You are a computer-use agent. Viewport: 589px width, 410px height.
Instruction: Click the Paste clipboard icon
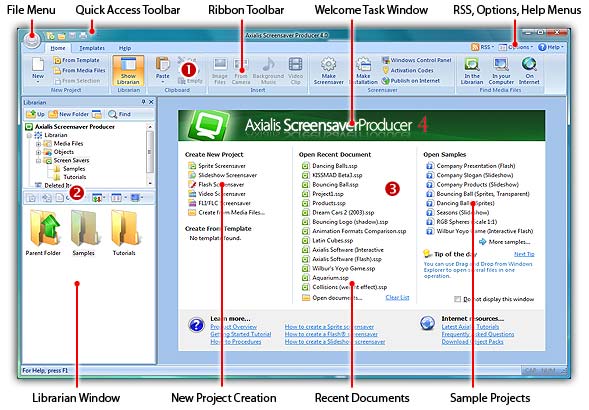click(x=163, y=64)
